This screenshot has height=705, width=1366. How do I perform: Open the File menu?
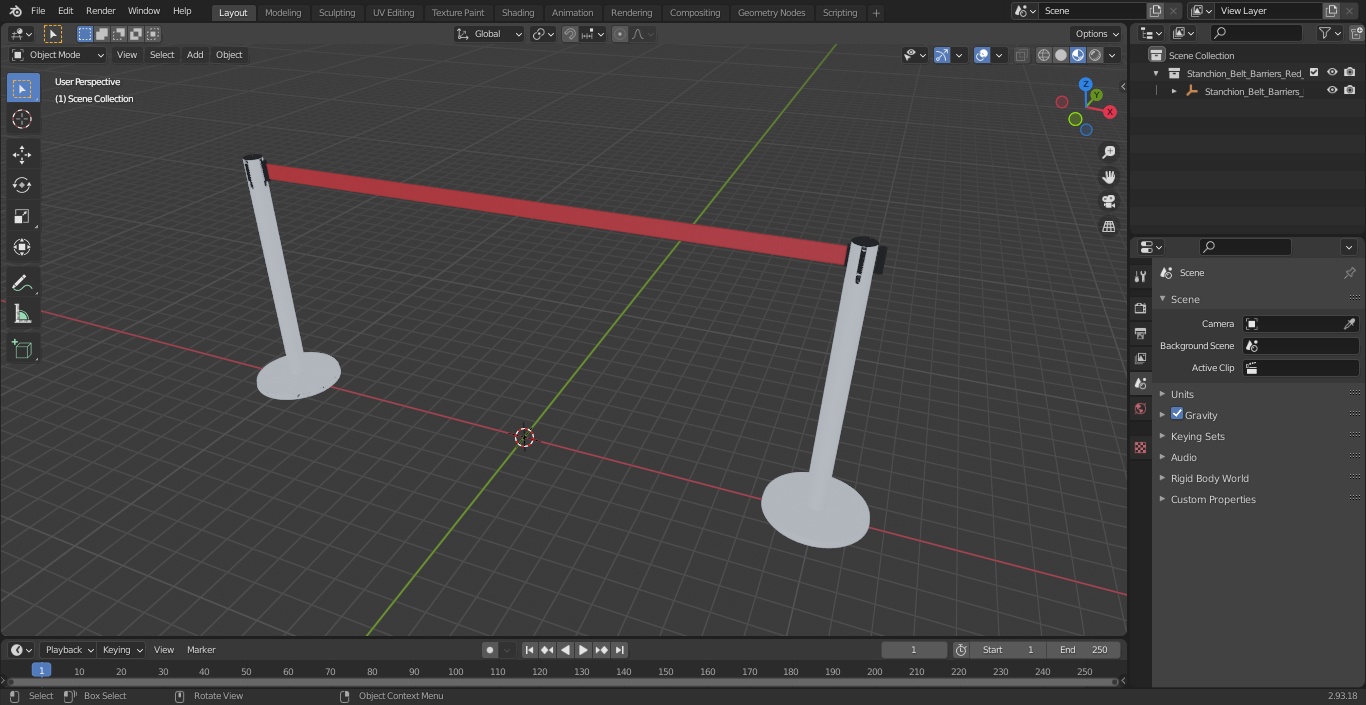pos(38,11)
